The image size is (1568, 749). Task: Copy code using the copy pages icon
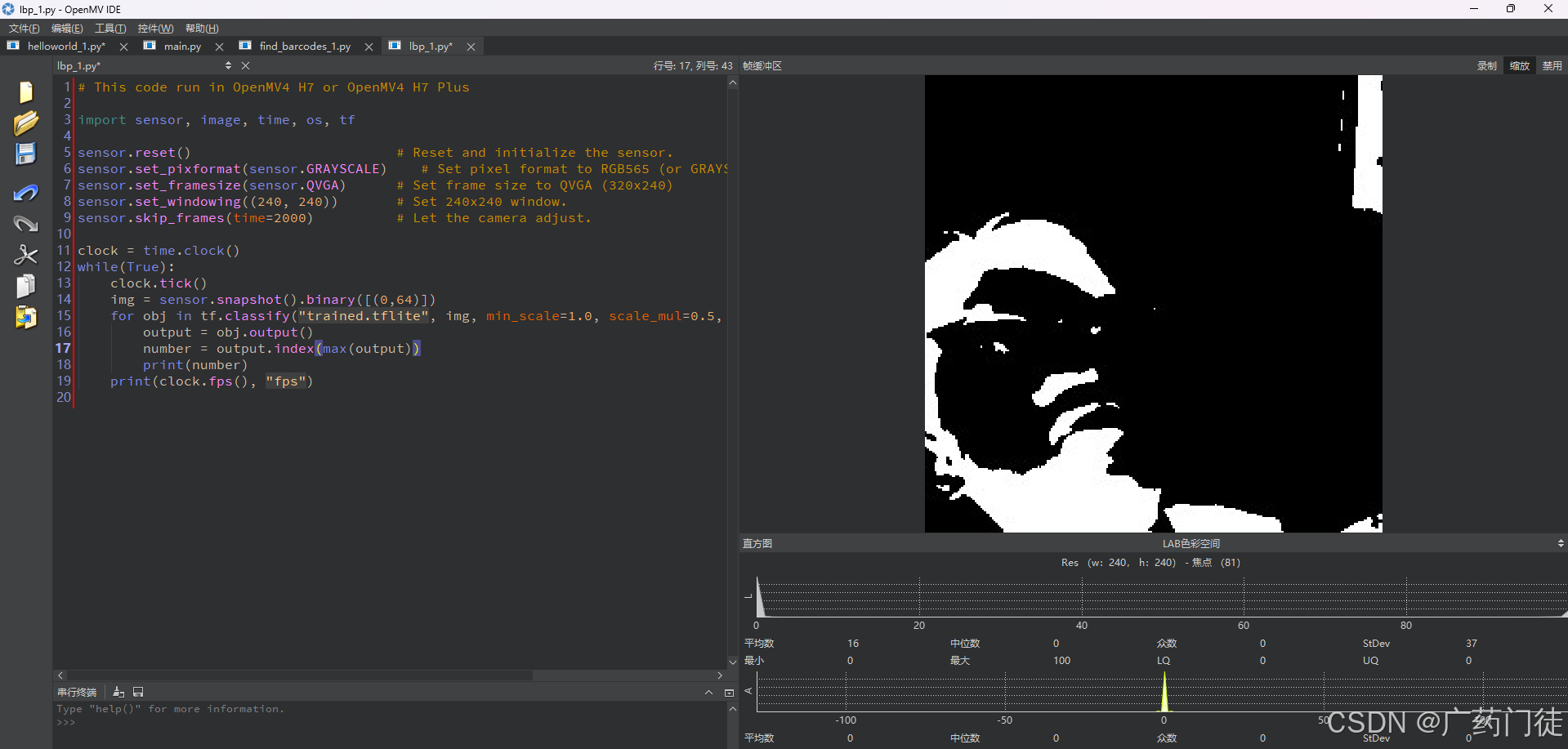25,286
